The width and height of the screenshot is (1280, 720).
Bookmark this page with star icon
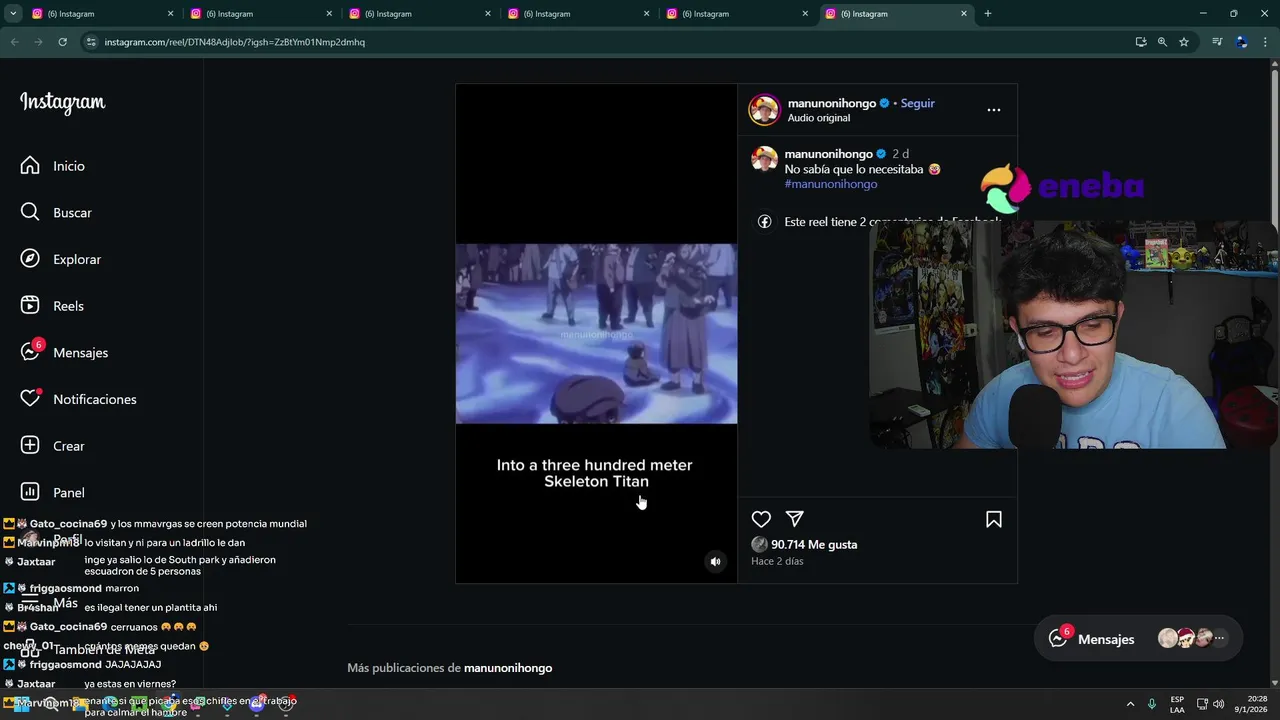click(1184, 42)
